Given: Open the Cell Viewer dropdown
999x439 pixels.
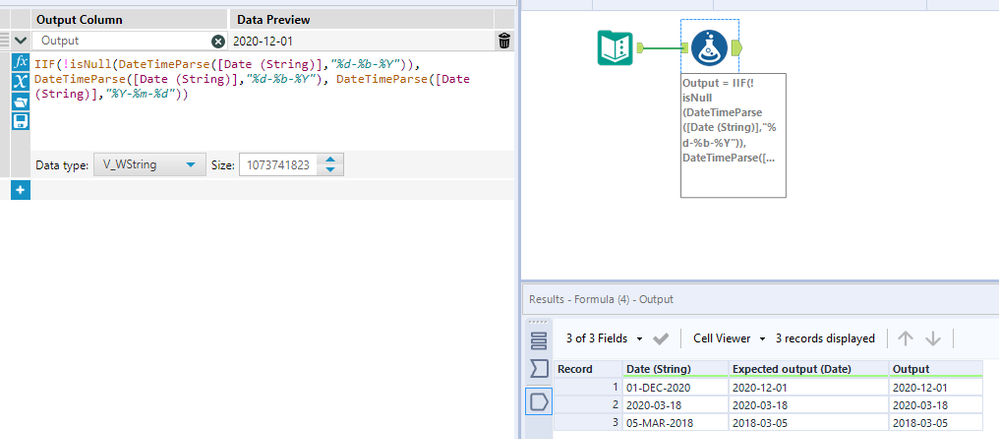Looking at the screenshot, I should [729, 338].
